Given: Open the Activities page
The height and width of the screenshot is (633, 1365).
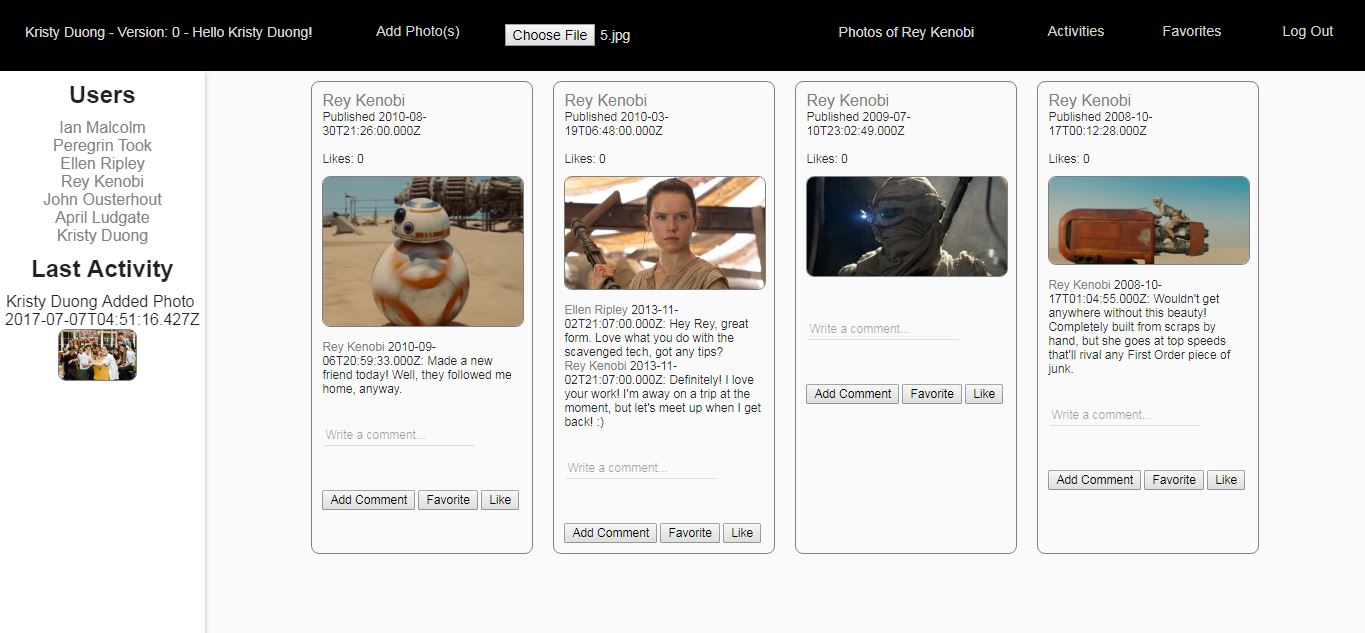Looking at the screenshot, I should (1075, 31).
